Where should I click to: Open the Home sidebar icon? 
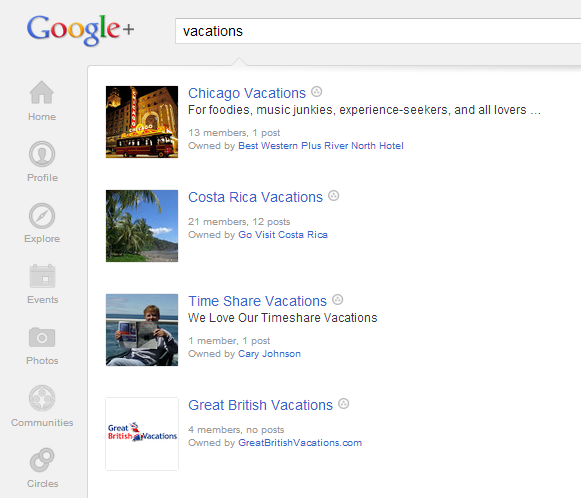point(42,93)
